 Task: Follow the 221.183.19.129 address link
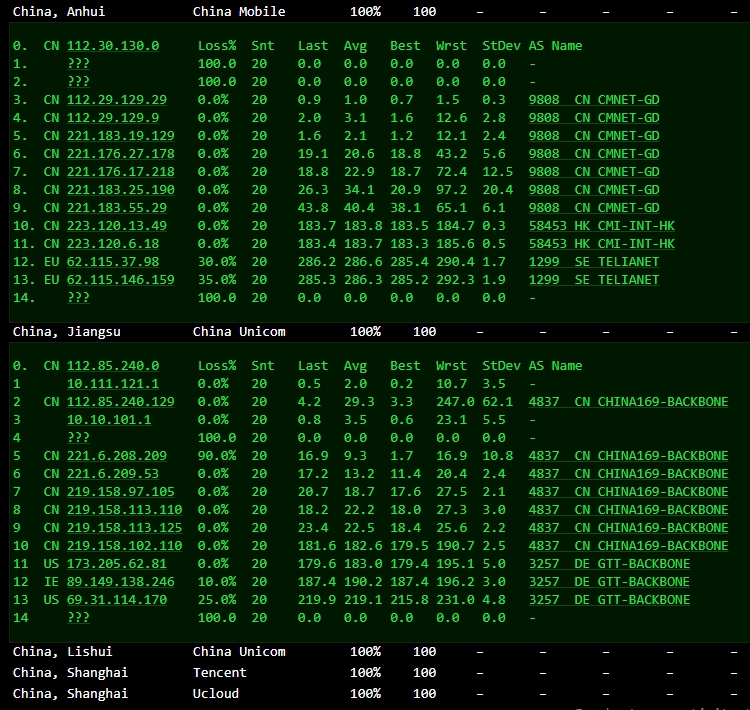click(121, 136)
